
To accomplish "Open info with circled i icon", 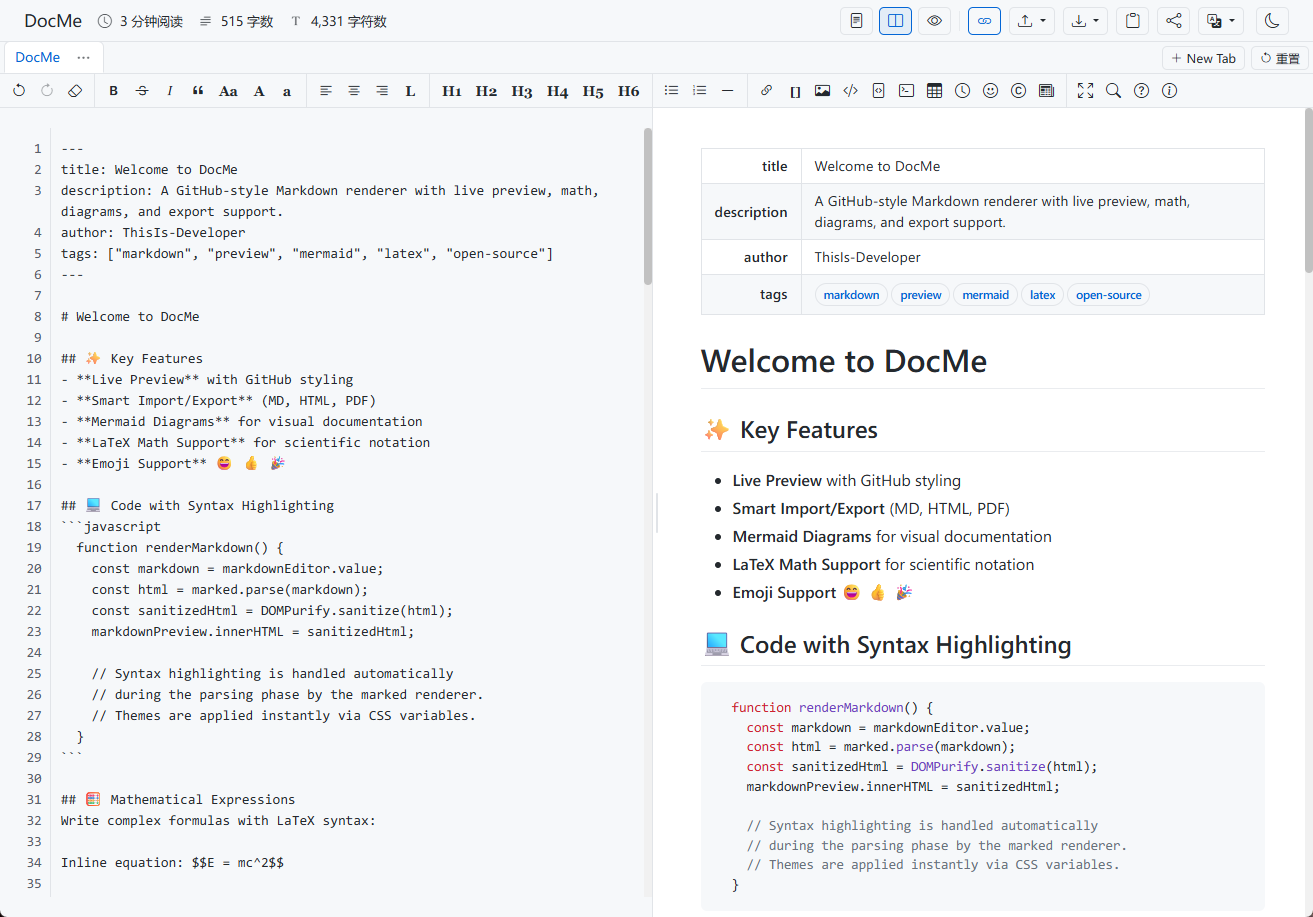I will click(x=1170, y=91).
